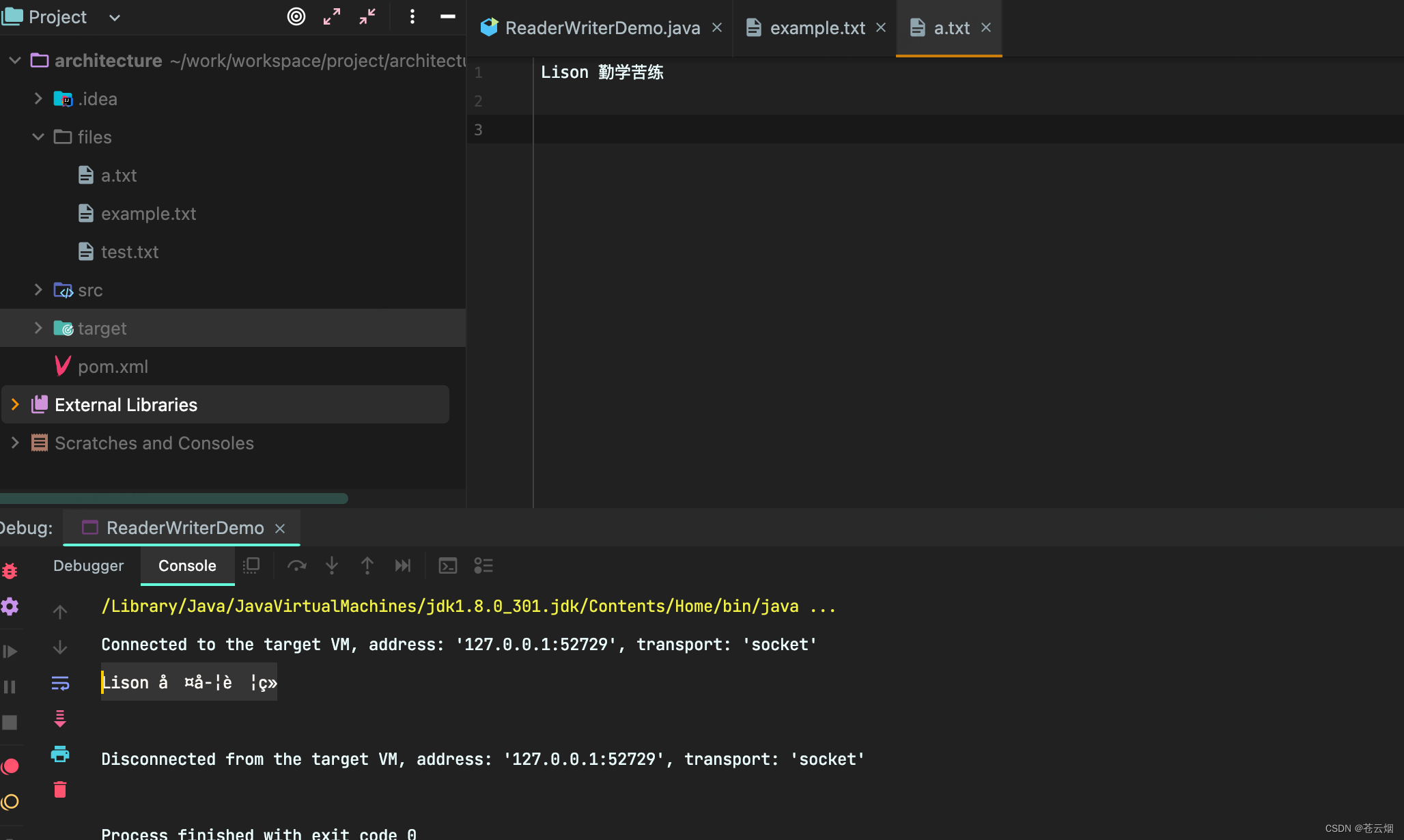Open the Project view dropdown
This screenshot has height=840, width=1404.
pyautogui.click(x=115, y=18)
